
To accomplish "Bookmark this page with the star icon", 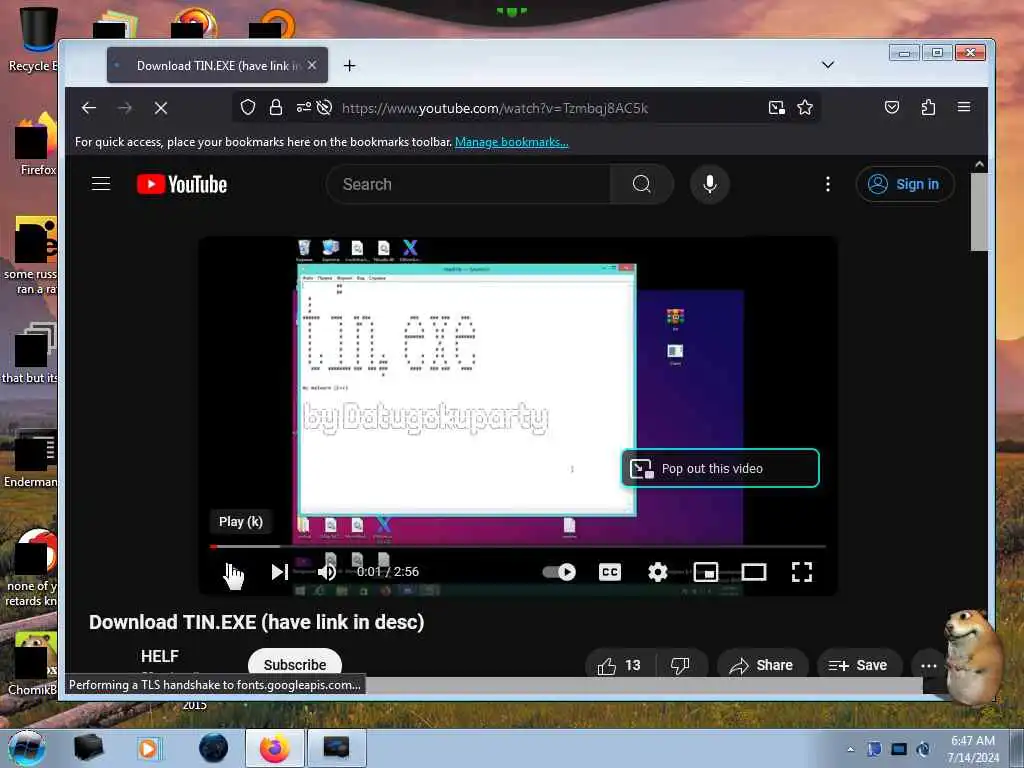I will pos(805,107).
